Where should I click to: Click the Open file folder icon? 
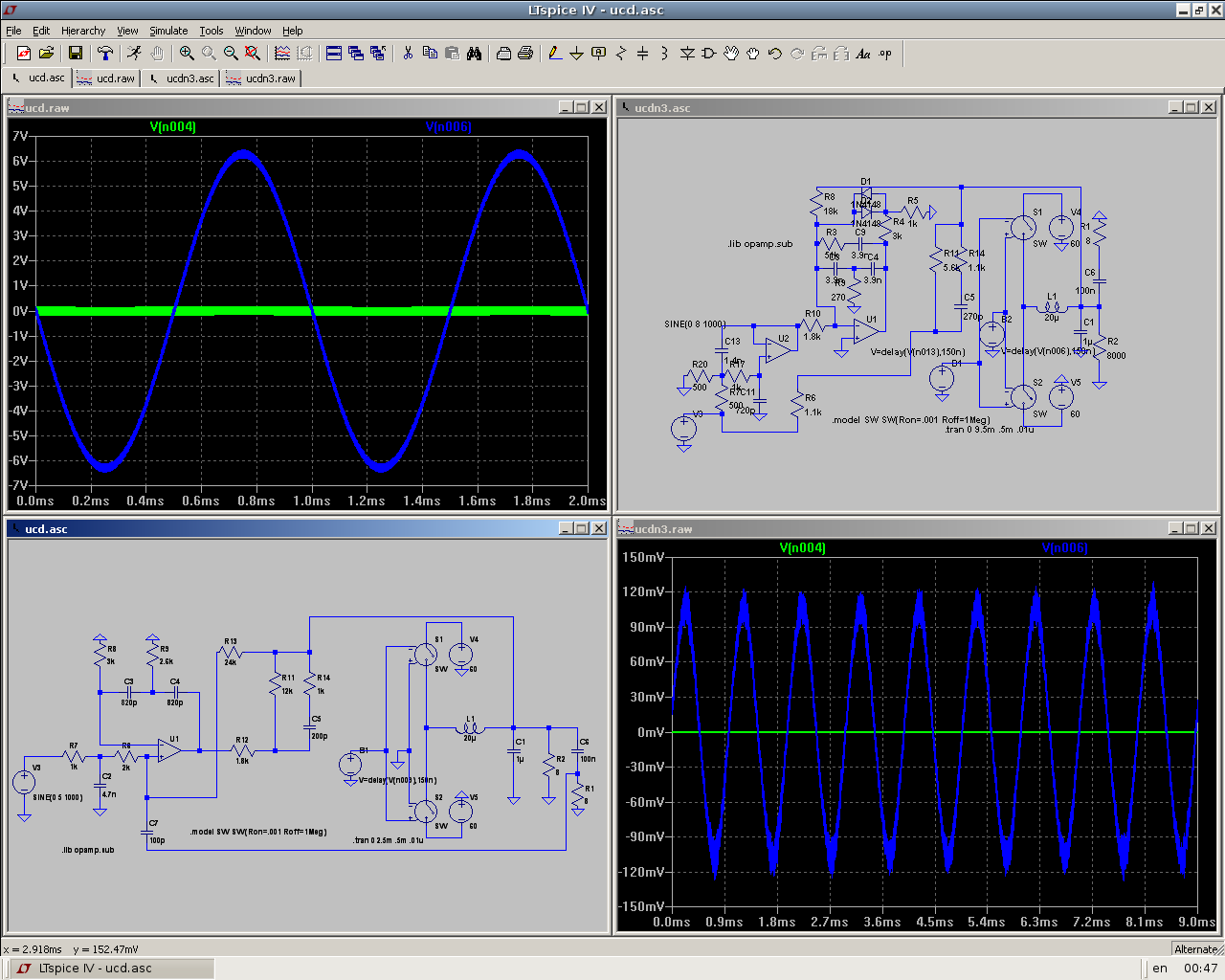tap(46, 54)
